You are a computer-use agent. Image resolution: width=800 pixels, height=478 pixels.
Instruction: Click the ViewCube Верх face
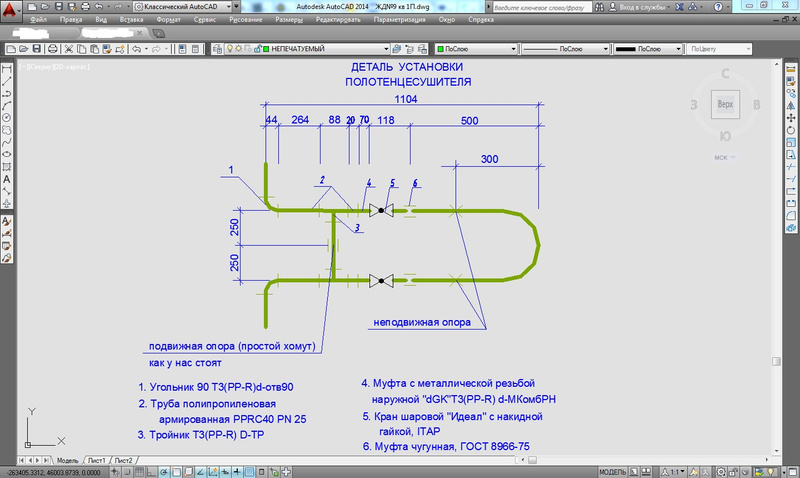click(722, 103)
